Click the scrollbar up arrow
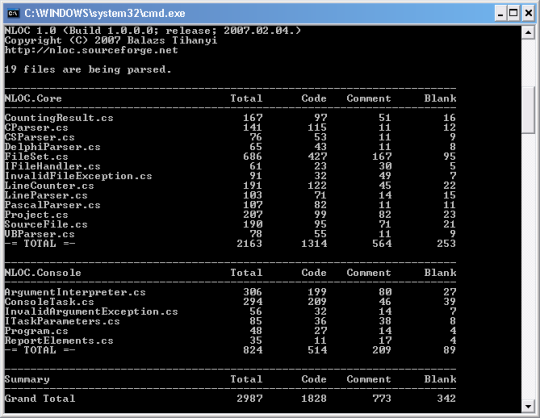 point(528,33)
